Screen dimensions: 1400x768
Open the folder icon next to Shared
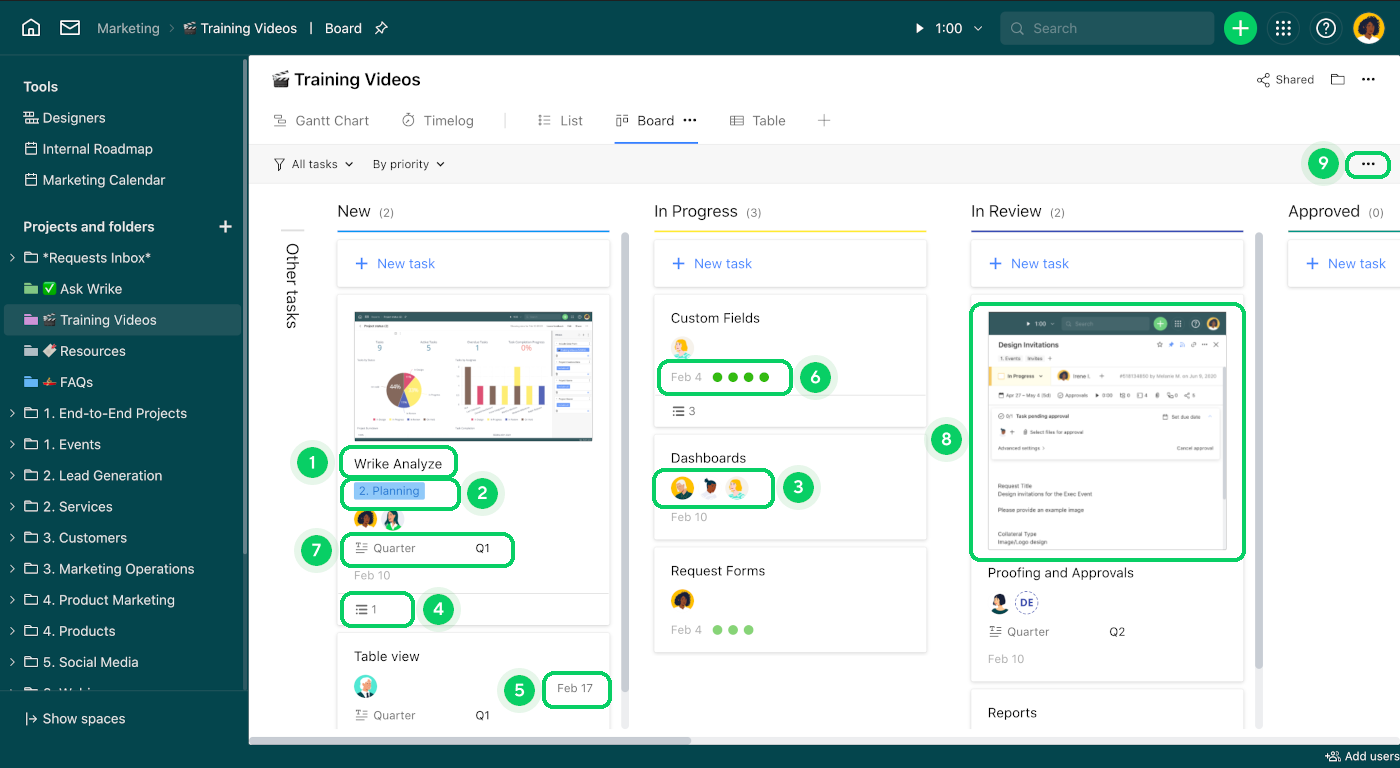pyautogui.click(x=1337, y=80)
